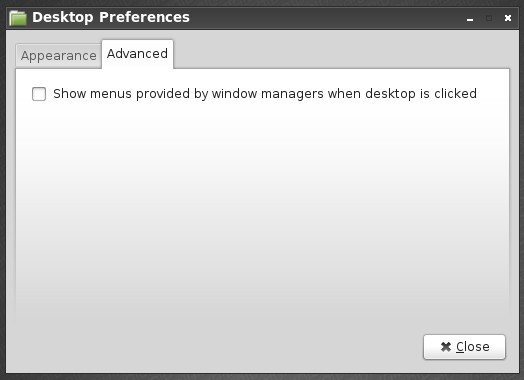Viewport: 524px width, 380px height.
Task: Tick the box beside 'Show menus'
Action: click(x=39, y=94)
